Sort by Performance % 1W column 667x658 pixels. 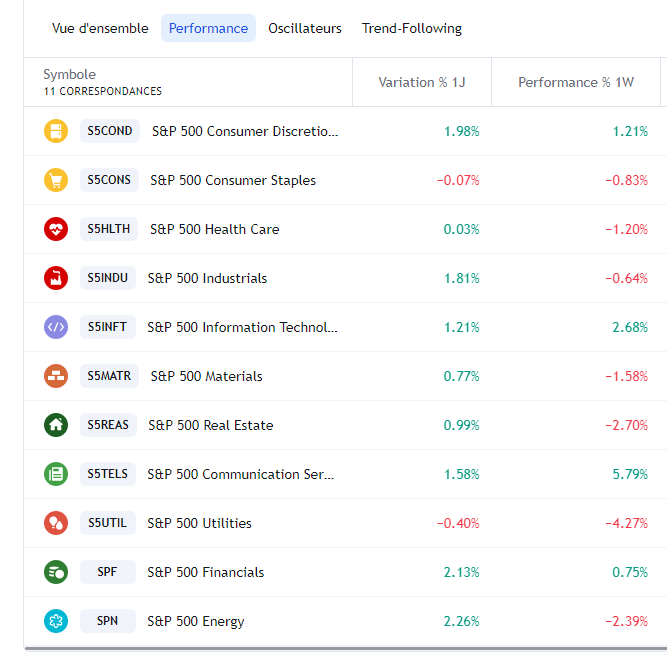click(576, 82)
